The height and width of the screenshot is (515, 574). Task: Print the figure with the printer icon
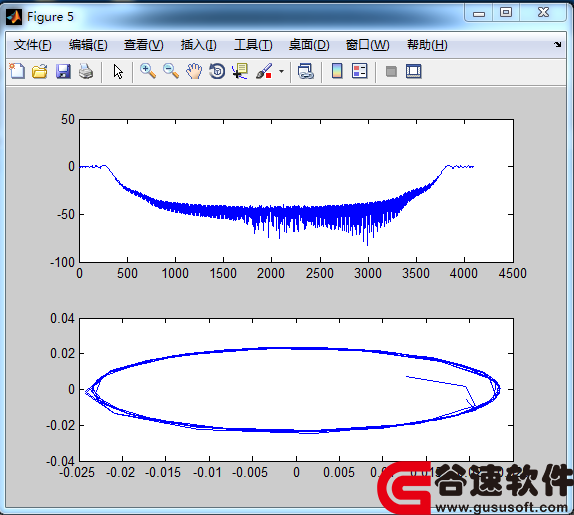pyautogui.click(x=86, y=71)
